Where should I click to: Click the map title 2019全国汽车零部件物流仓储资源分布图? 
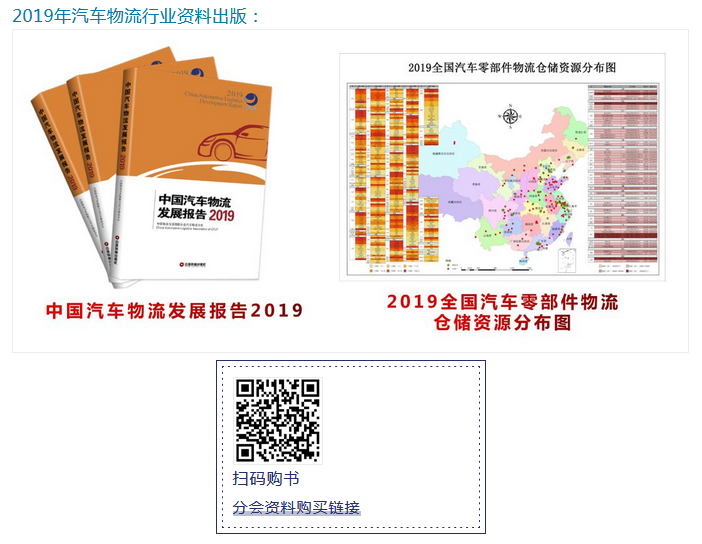512,68
